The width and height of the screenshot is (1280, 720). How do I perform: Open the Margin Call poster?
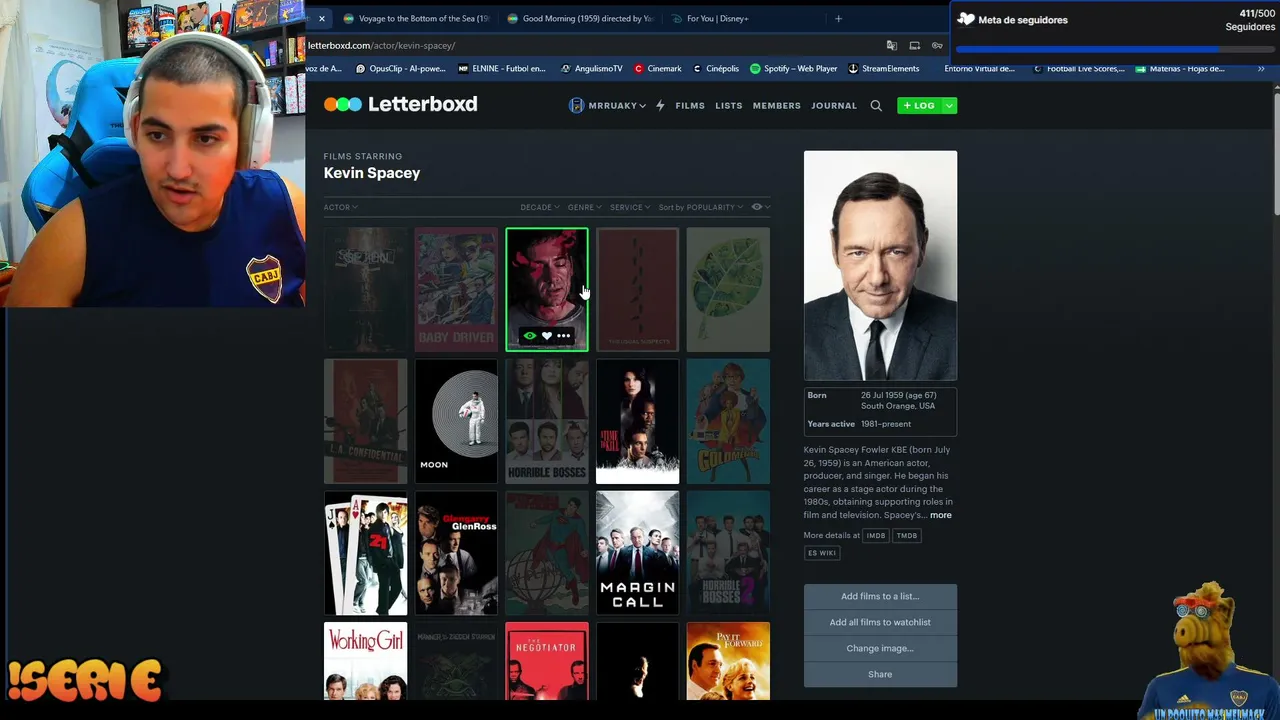click(x=637, y=553)
